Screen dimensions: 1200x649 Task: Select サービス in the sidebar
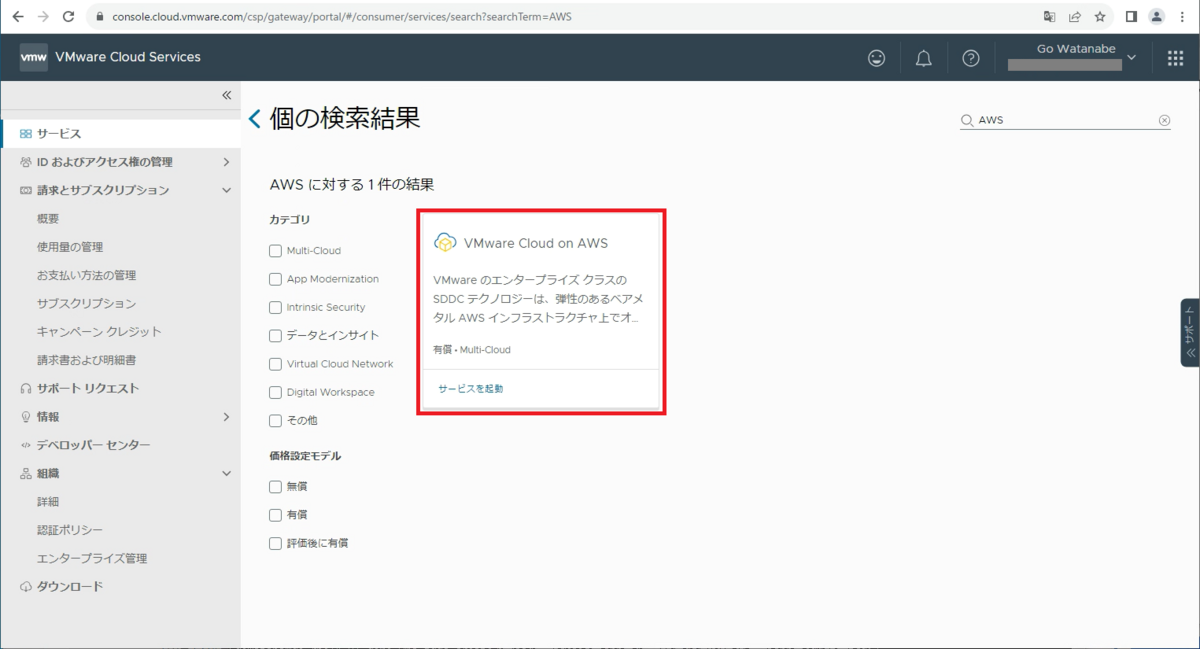pos(60,132)
